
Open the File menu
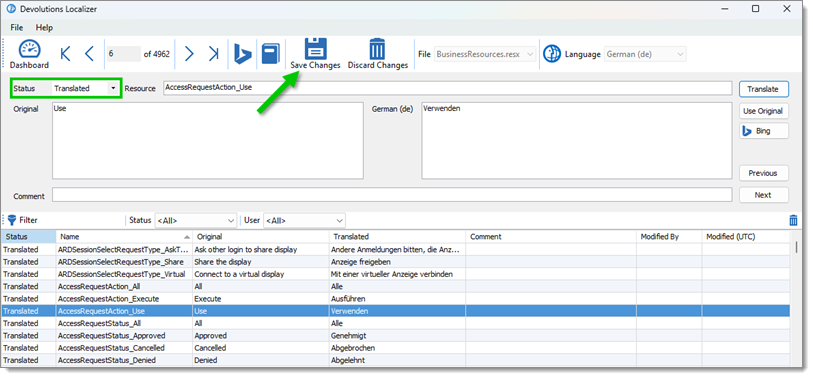(x=17, y=27)
